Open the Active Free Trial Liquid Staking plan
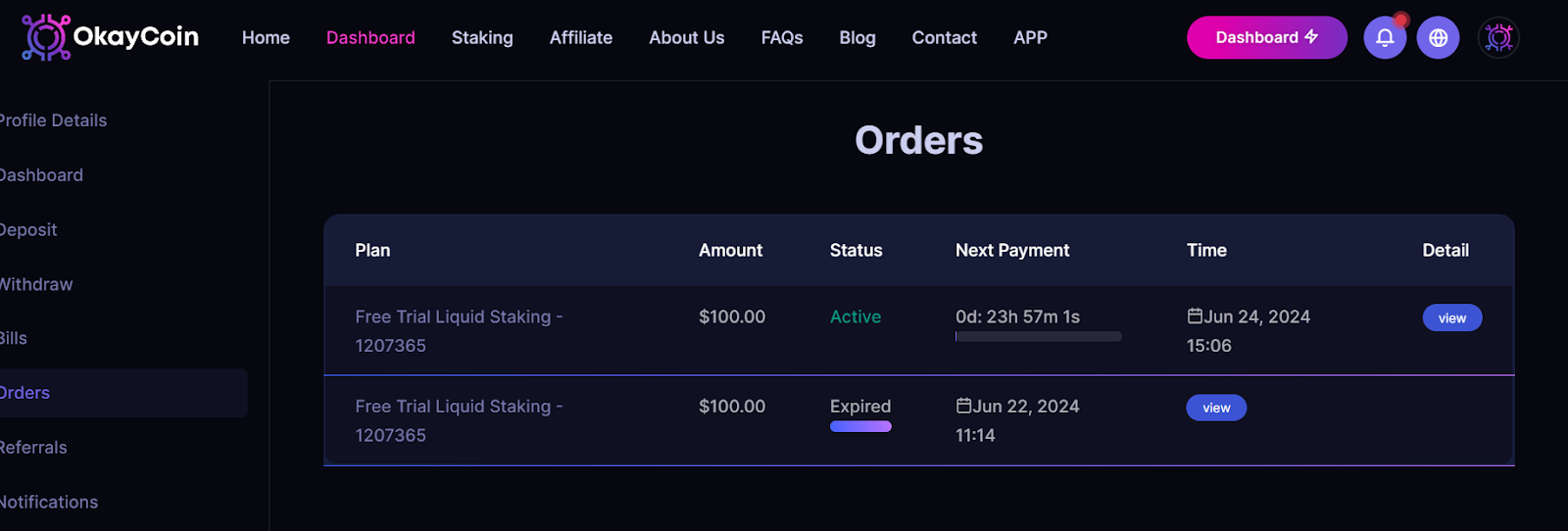Image resolution: width=1568 pixels, height=531 pixels. point(459,331)
